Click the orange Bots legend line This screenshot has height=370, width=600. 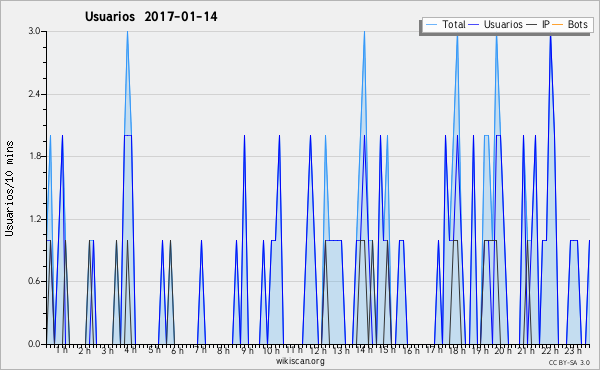point(558,25)
